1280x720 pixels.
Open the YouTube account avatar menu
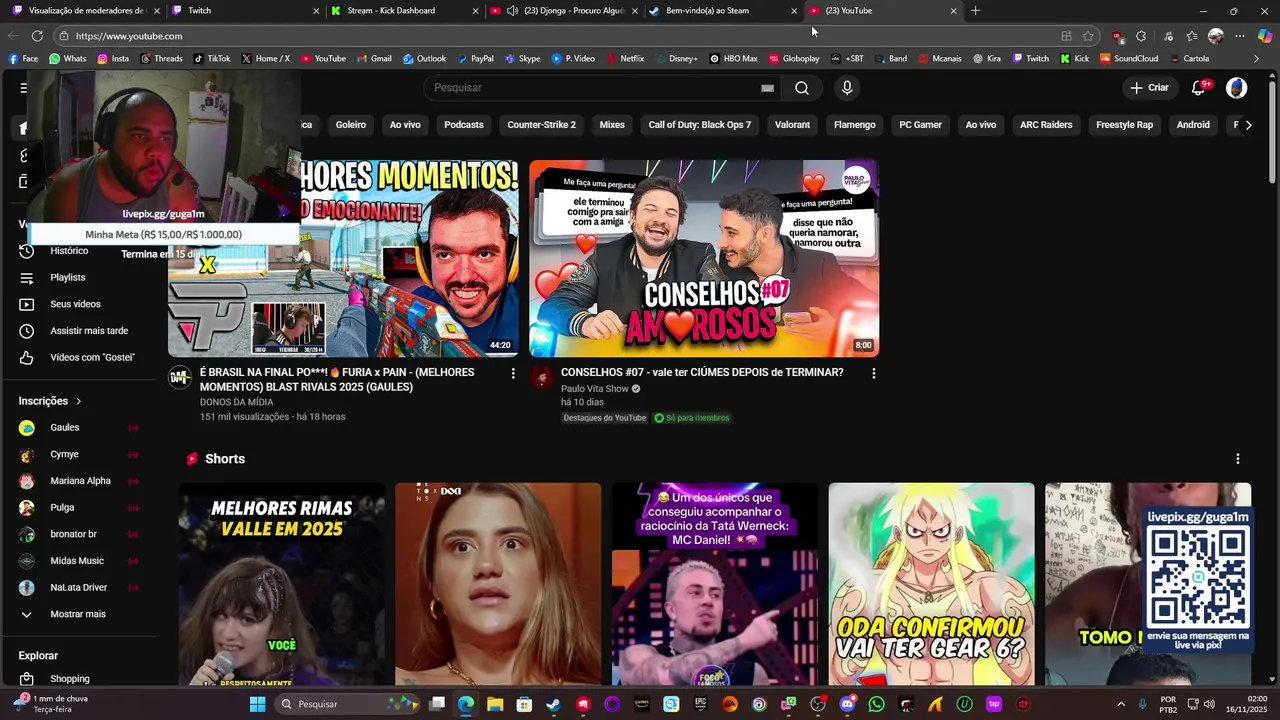coord(1237,88)
